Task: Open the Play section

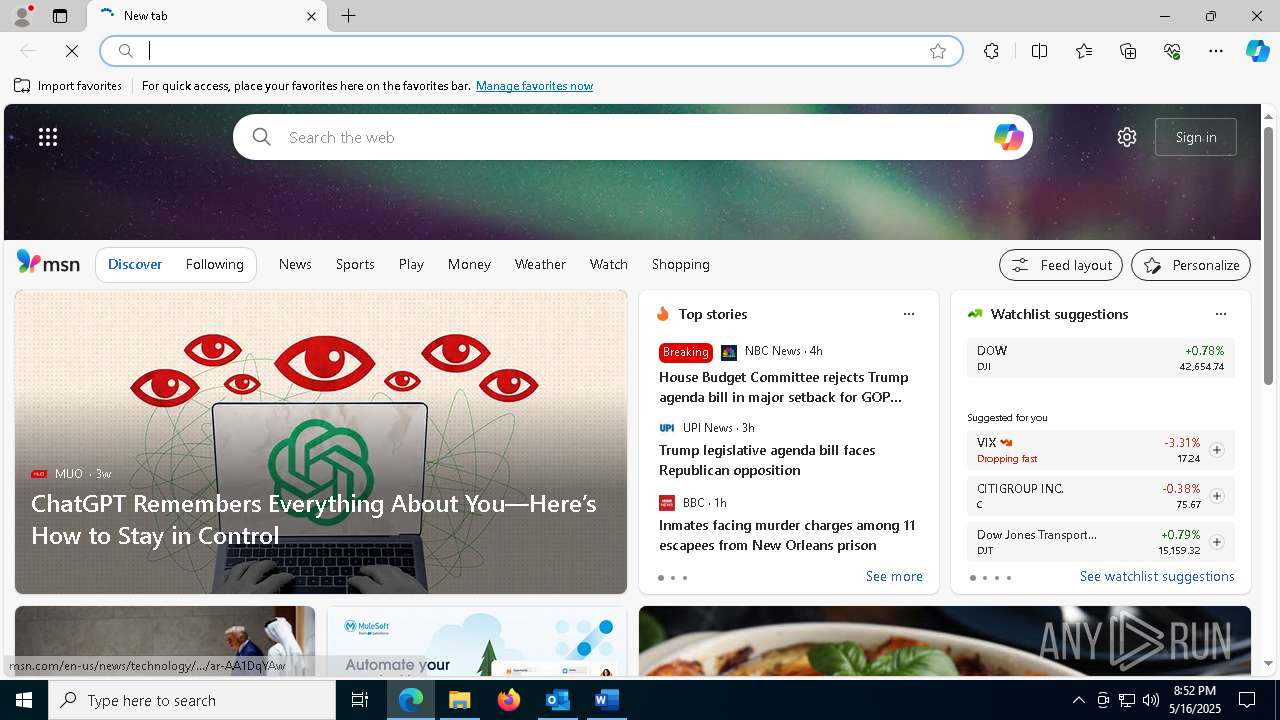Action: (x=411, y=264)
